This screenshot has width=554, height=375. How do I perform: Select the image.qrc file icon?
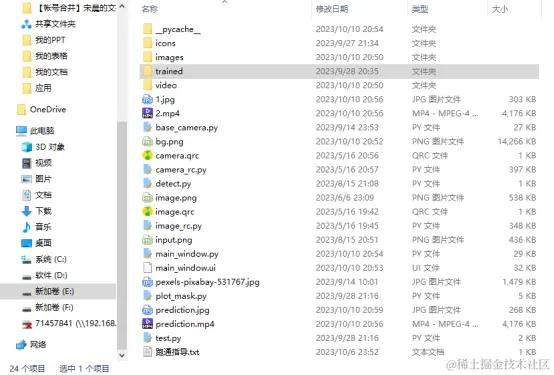point(147,212)
